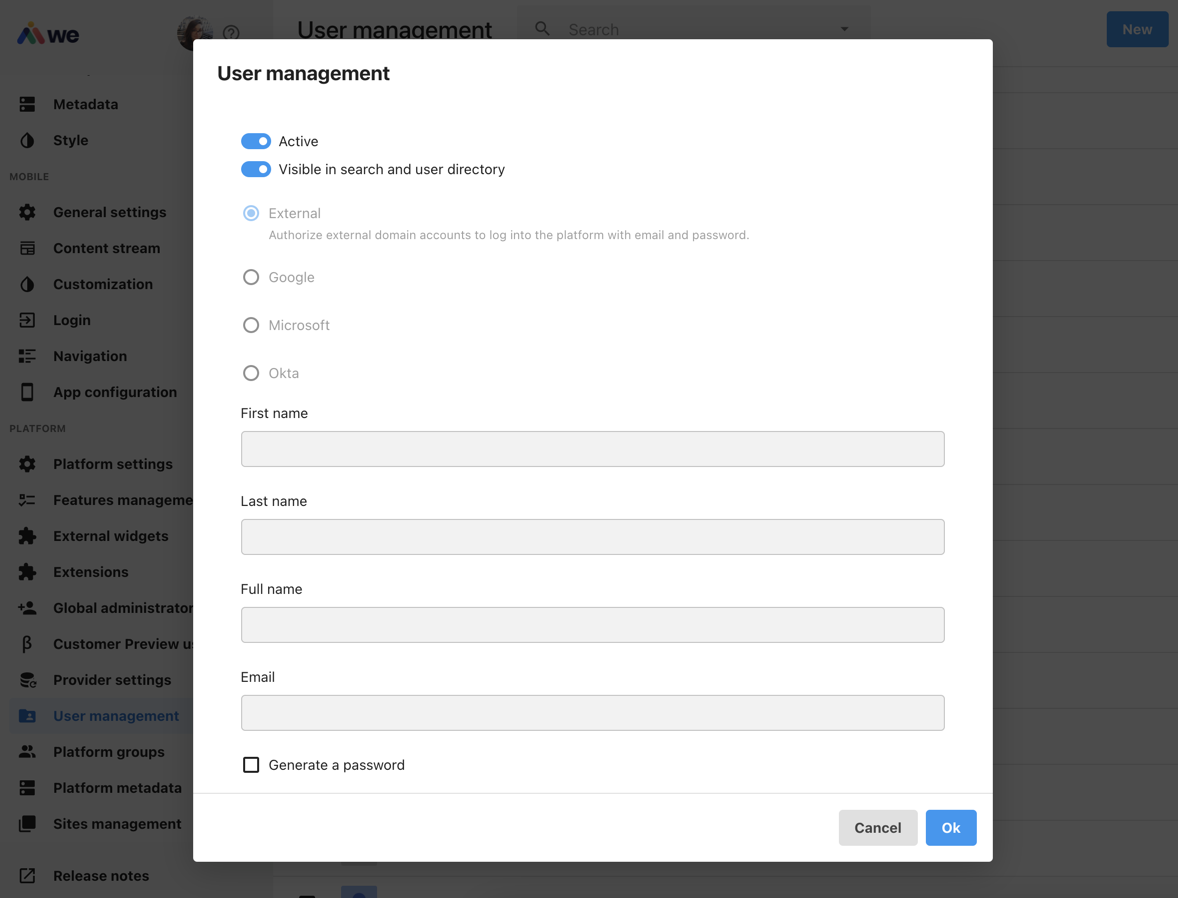Open the help question mark icon
This screenshot has height=898, width=1178.
click(x=231, y=33)
